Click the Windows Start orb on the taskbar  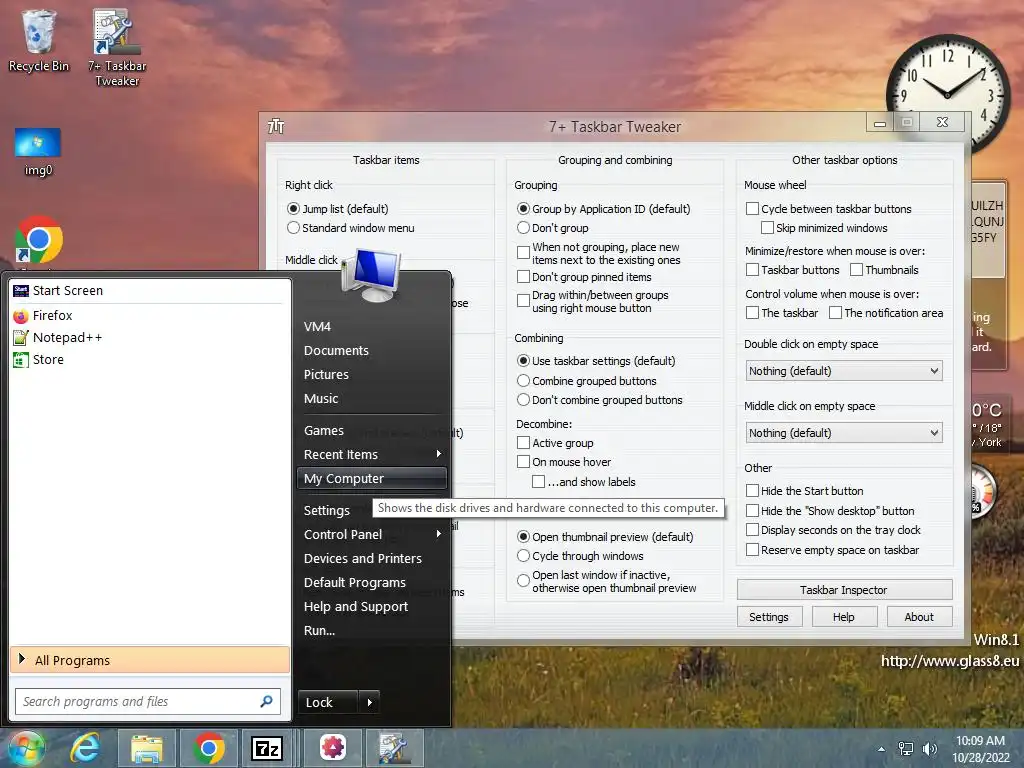pos(26,748)
